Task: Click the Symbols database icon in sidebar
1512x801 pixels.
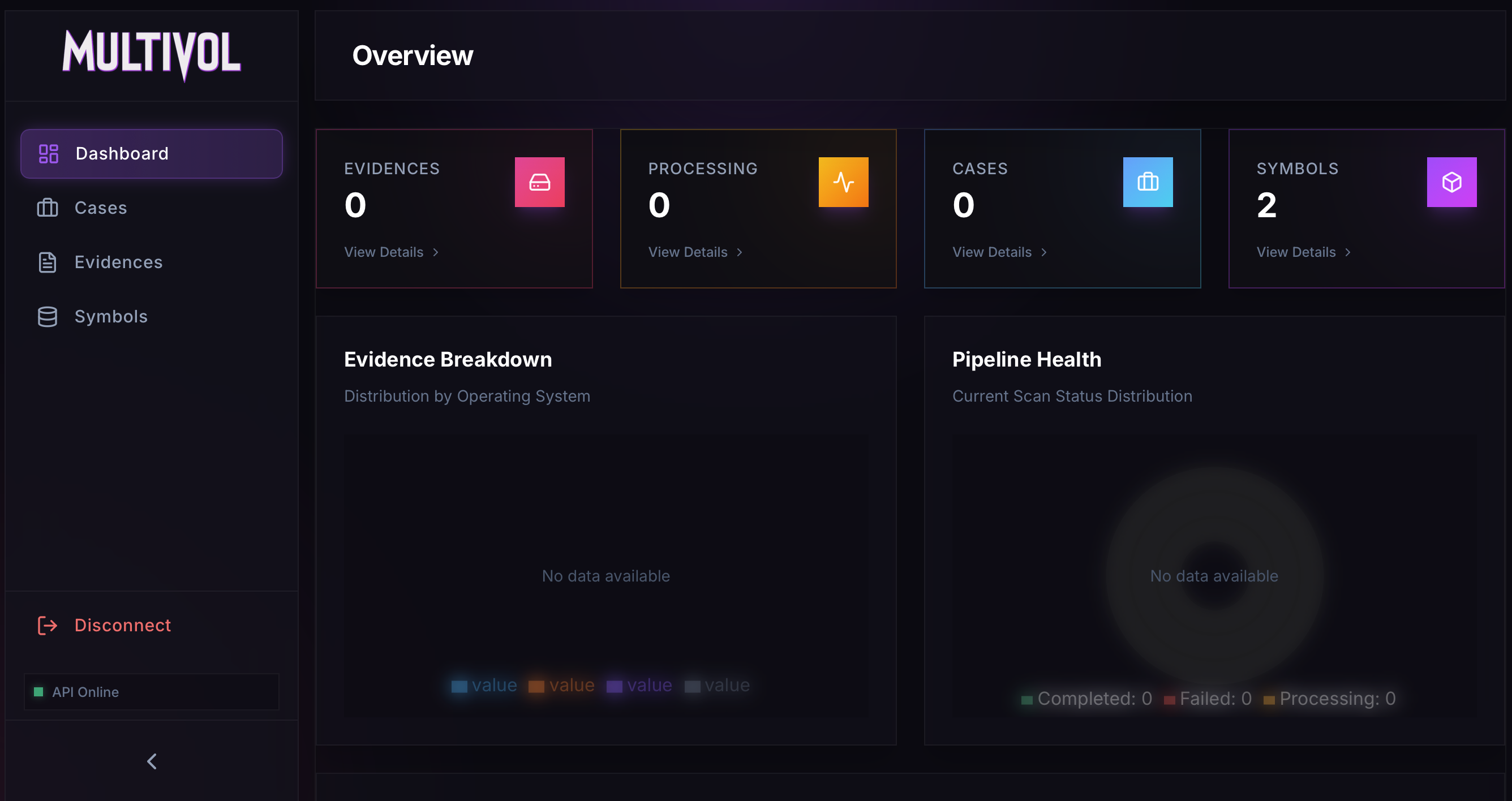Action: coord(48,316)
